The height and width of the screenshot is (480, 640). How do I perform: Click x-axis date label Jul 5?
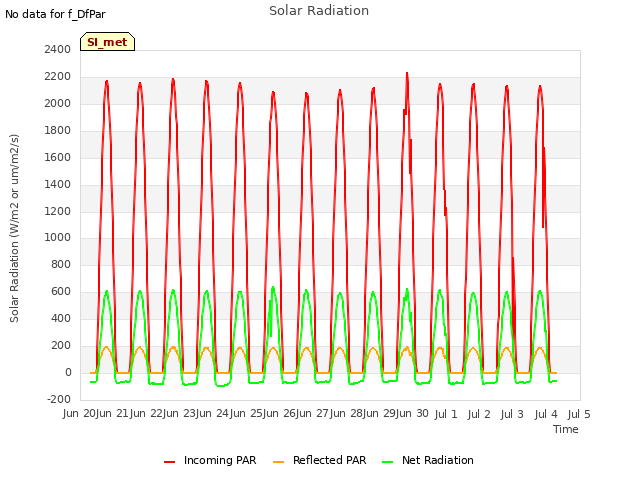click(x=579, y=414)
